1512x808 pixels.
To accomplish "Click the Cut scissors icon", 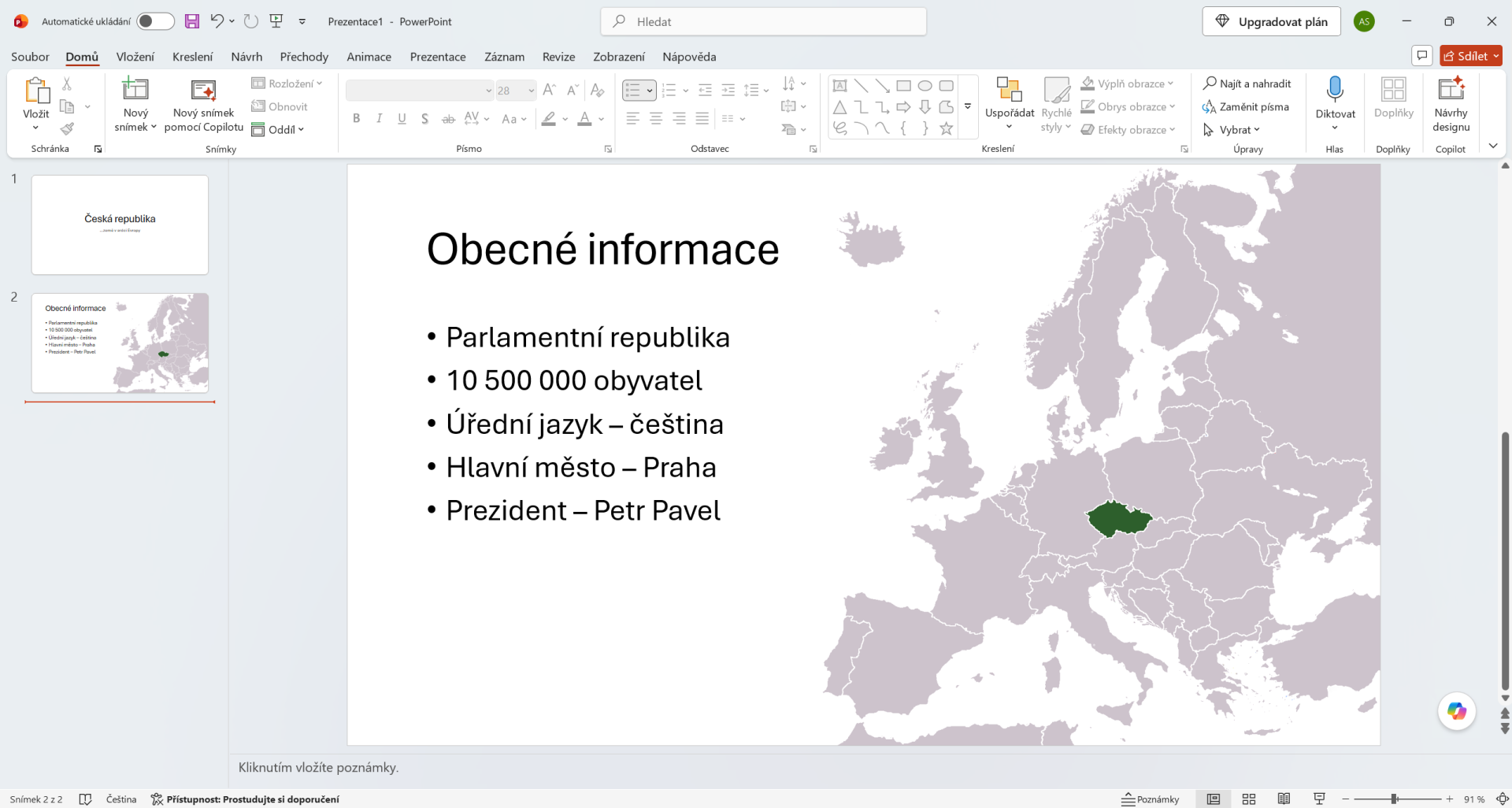I will point(67,83).
